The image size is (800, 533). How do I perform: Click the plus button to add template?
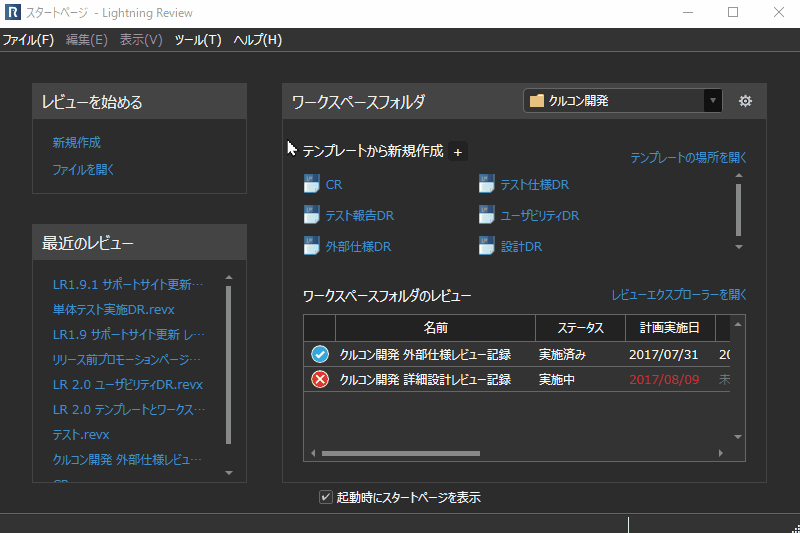pyautogui.click(x=458, y=152)
